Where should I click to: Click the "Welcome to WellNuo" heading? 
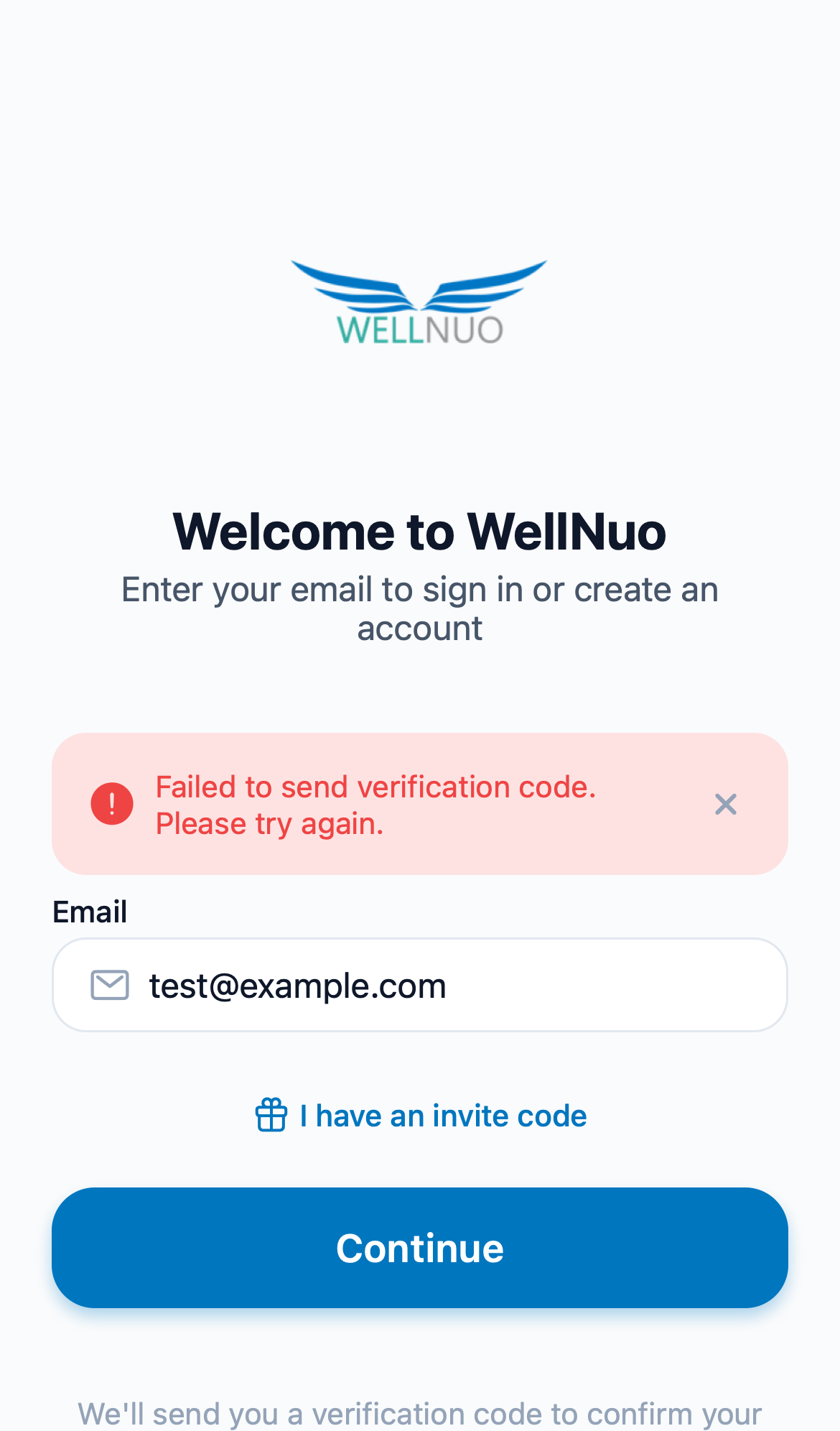420,532
